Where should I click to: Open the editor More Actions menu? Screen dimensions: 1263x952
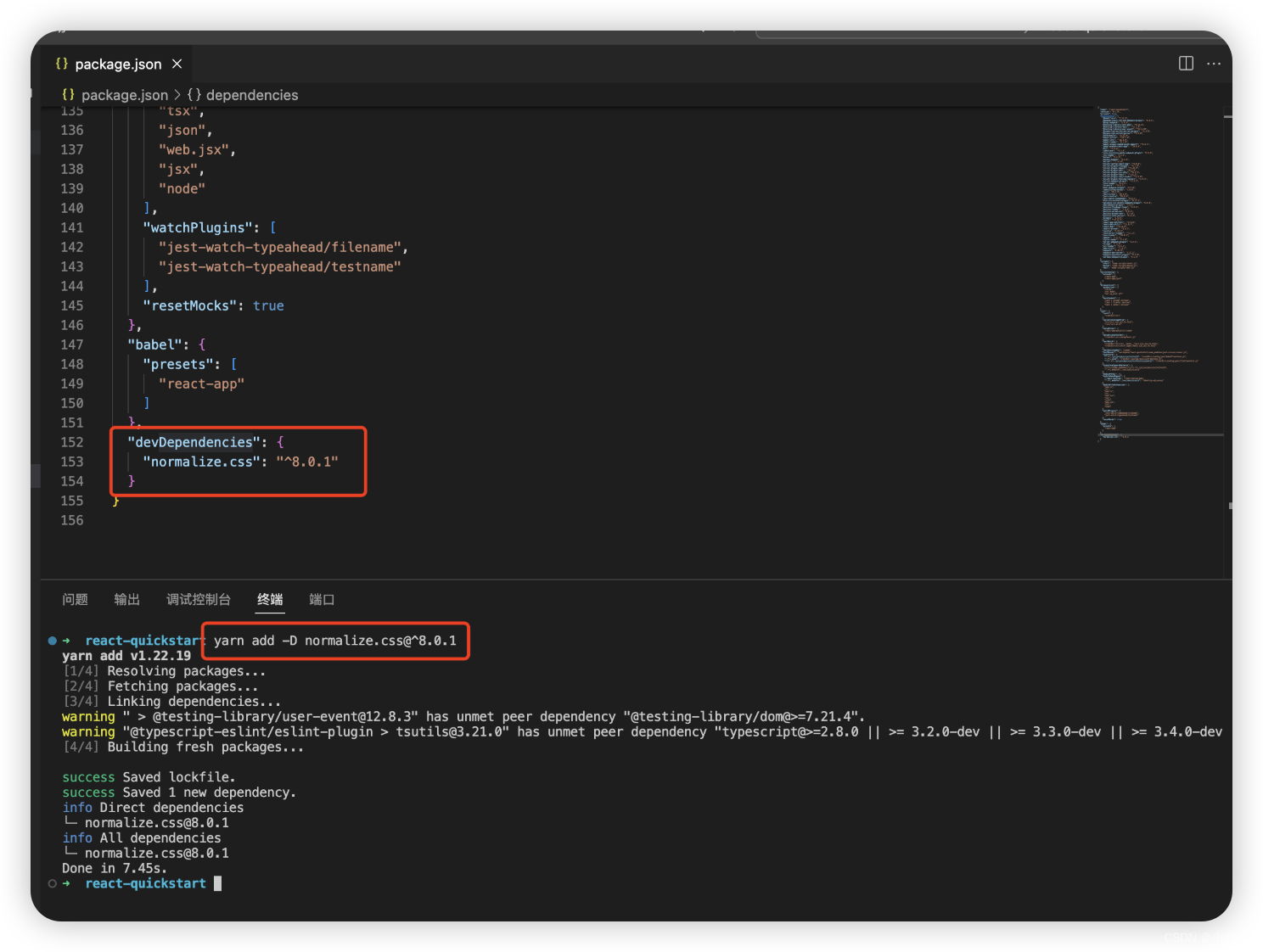click(x=1214, y=64)
